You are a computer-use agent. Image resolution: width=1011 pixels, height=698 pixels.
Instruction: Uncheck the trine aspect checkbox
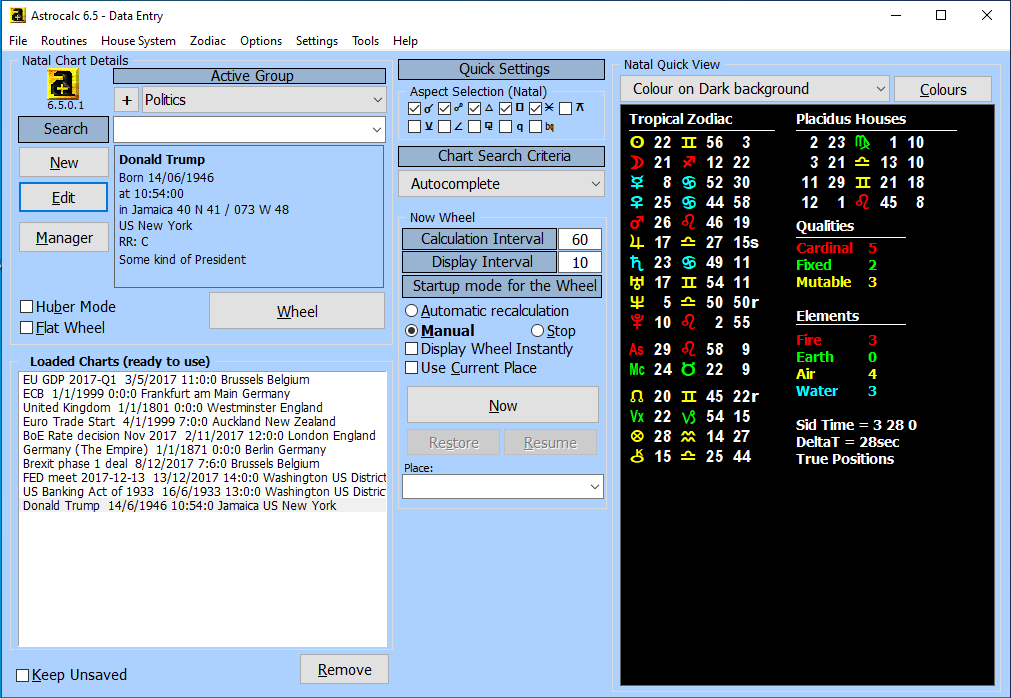475,108
